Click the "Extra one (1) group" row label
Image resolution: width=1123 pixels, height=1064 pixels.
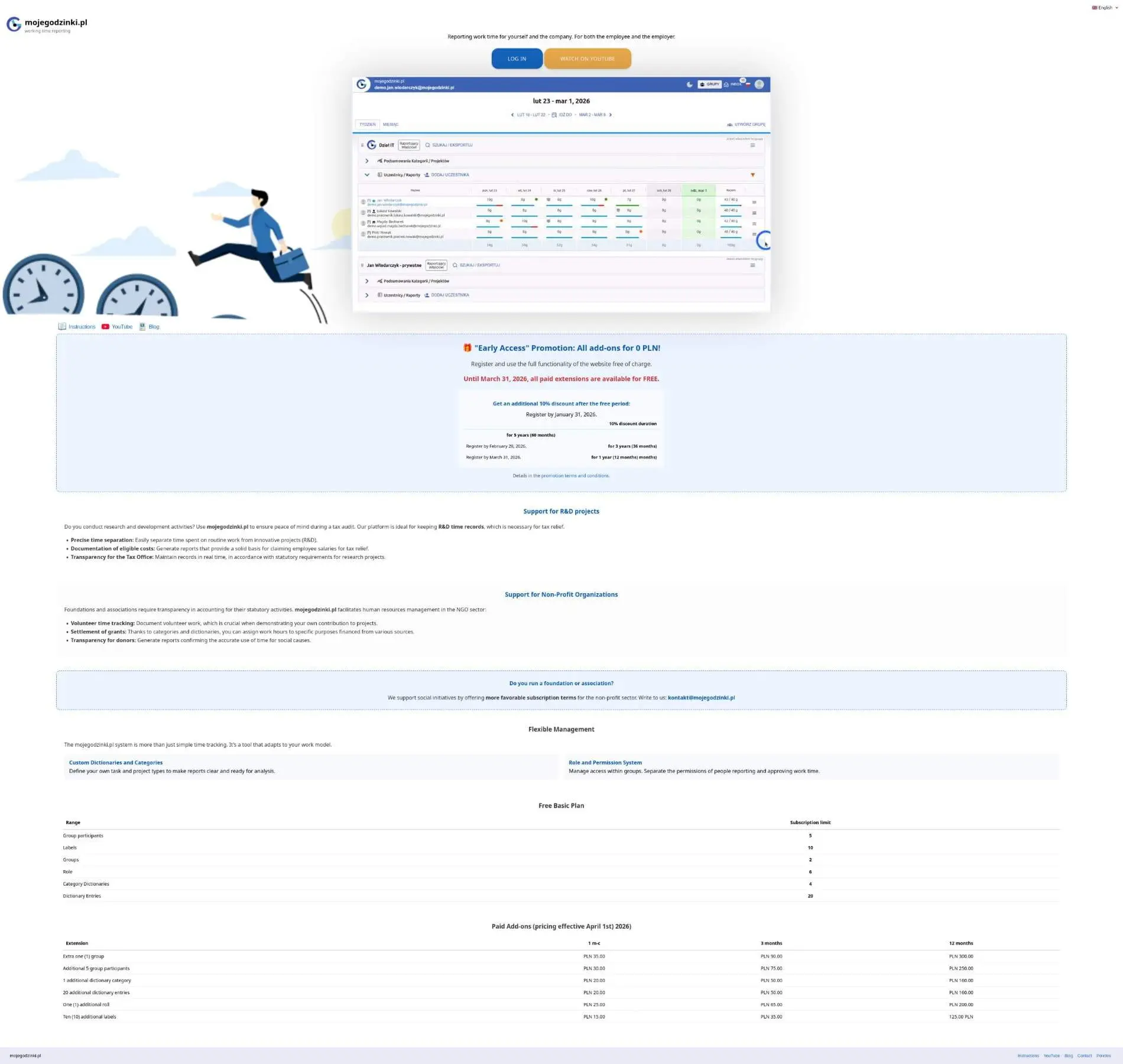point(83,956)
